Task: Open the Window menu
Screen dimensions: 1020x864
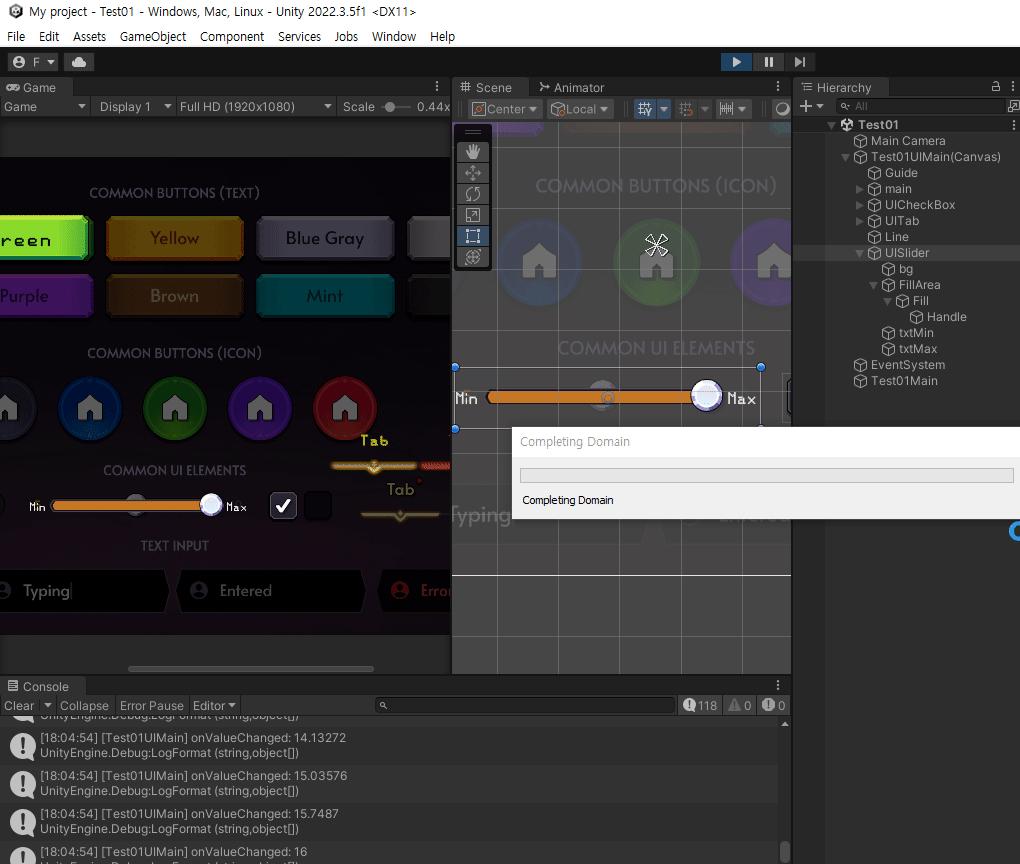Action: click(394, 36)
